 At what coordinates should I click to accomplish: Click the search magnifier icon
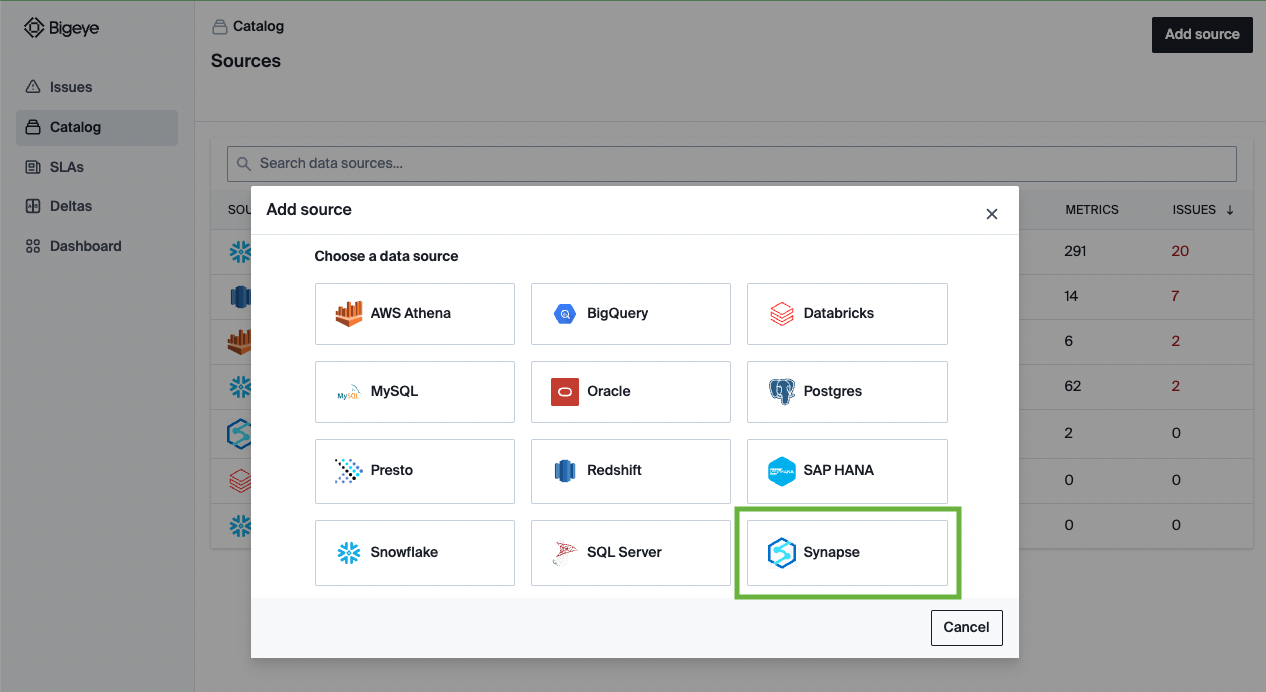tap(244, 163)
